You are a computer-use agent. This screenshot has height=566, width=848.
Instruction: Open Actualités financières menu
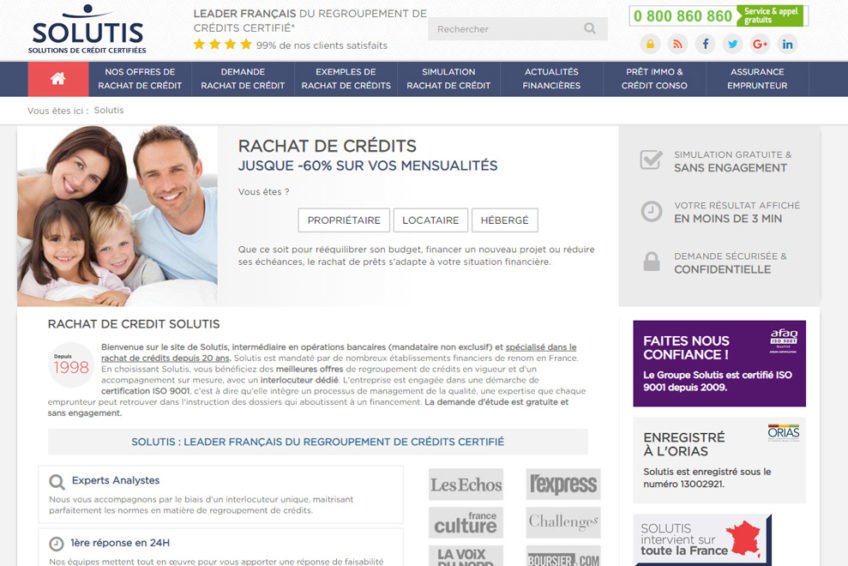551,79
